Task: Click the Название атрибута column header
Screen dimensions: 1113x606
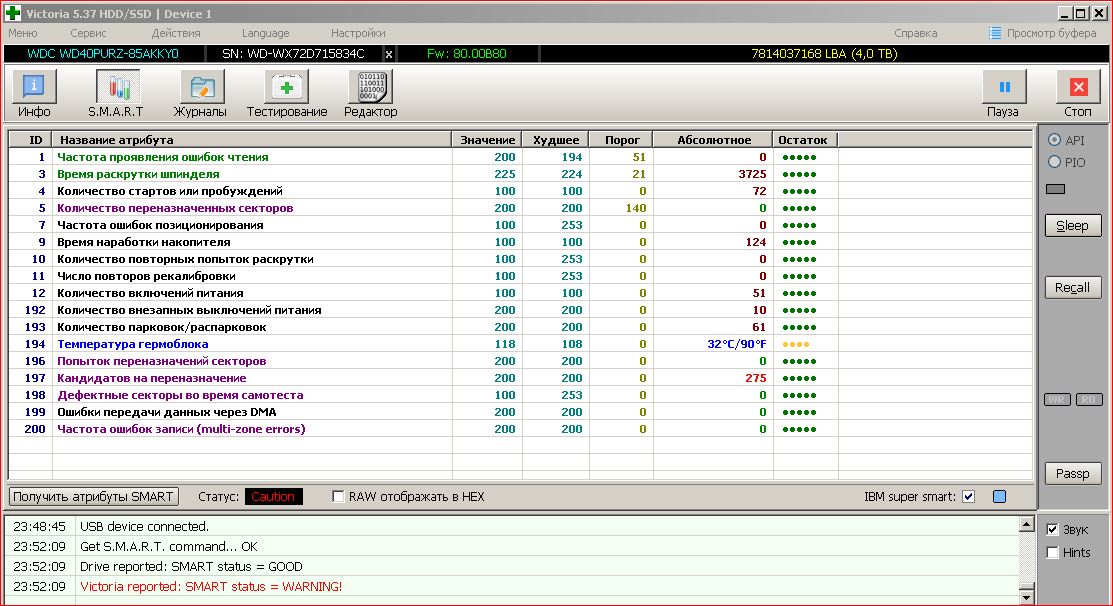Action: (252, 140)
